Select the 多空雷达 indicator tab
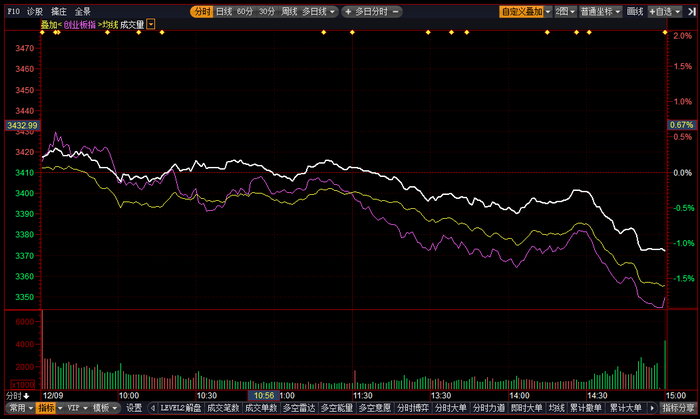This screenshot has width=700, height=419. pyautogui.click(x=299, y=407)
